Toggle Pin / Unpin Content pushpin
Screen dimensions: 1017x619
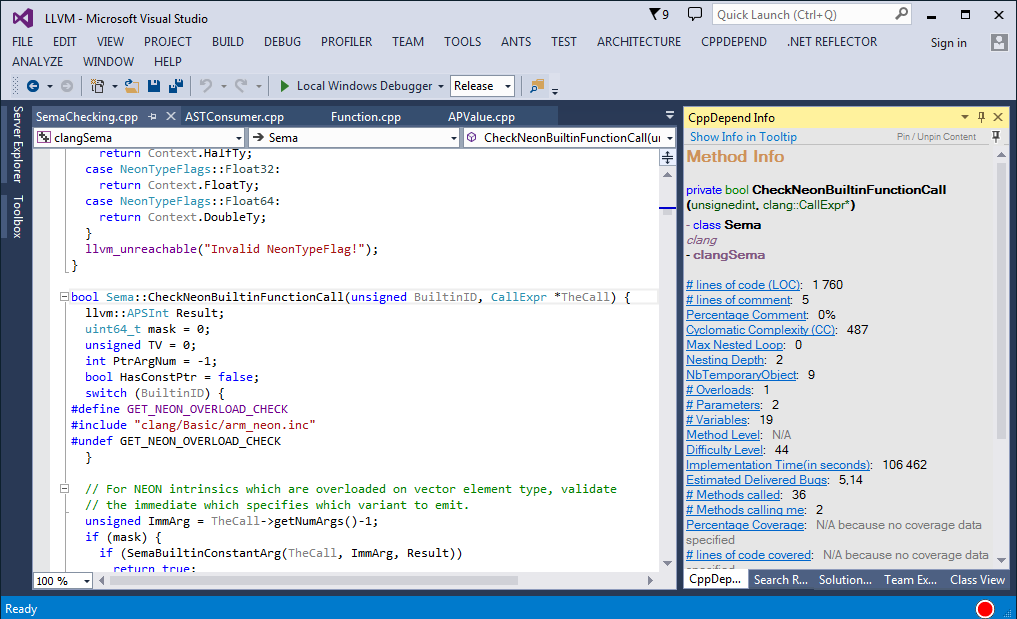coord(996,136)
